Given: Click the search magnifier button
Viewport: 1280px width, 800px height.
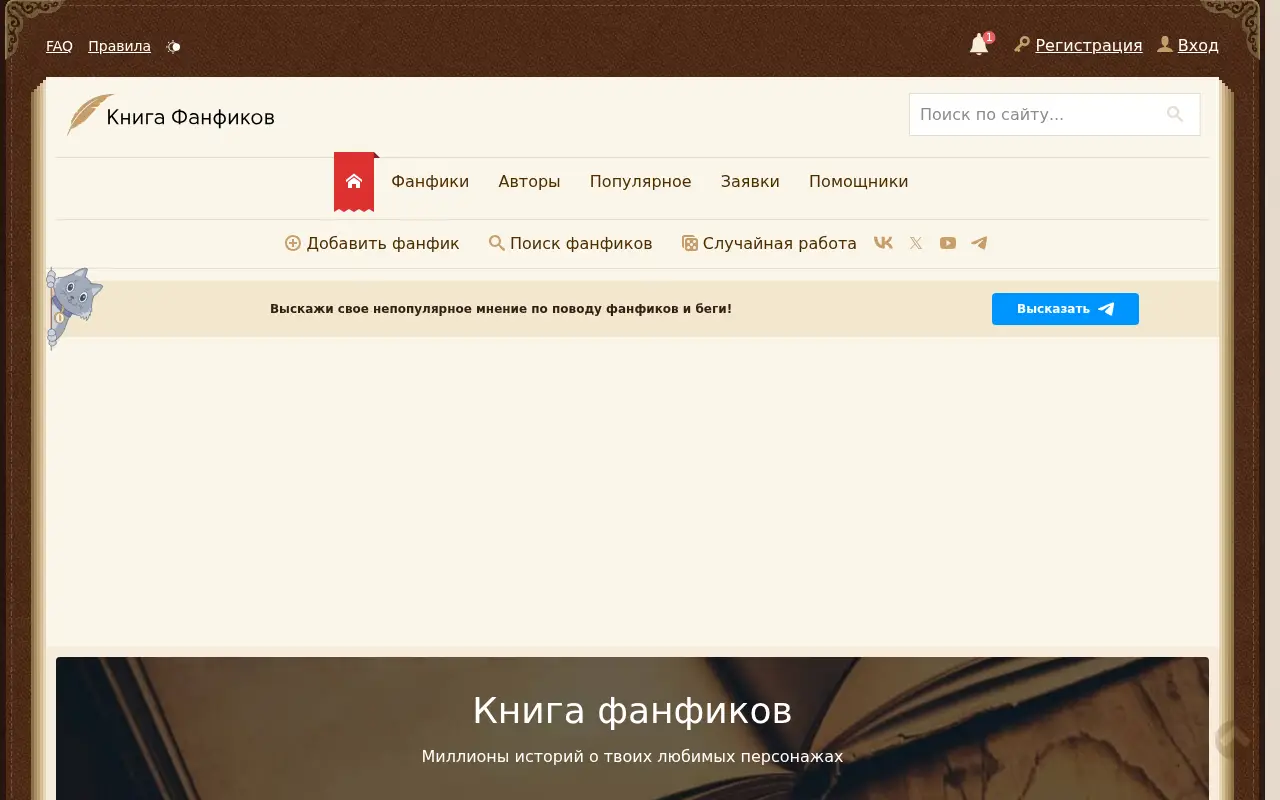Looking at the screenshot, I should coord(1175,114).
